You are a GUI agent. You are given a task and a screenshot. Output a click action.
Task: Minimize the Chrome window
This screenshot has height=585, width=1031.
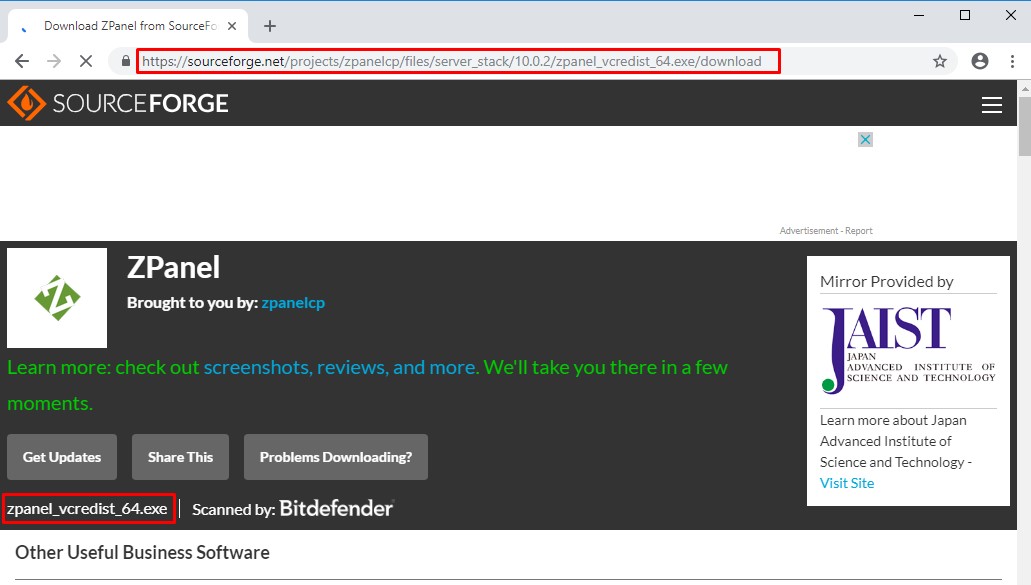tap(919, 15)
